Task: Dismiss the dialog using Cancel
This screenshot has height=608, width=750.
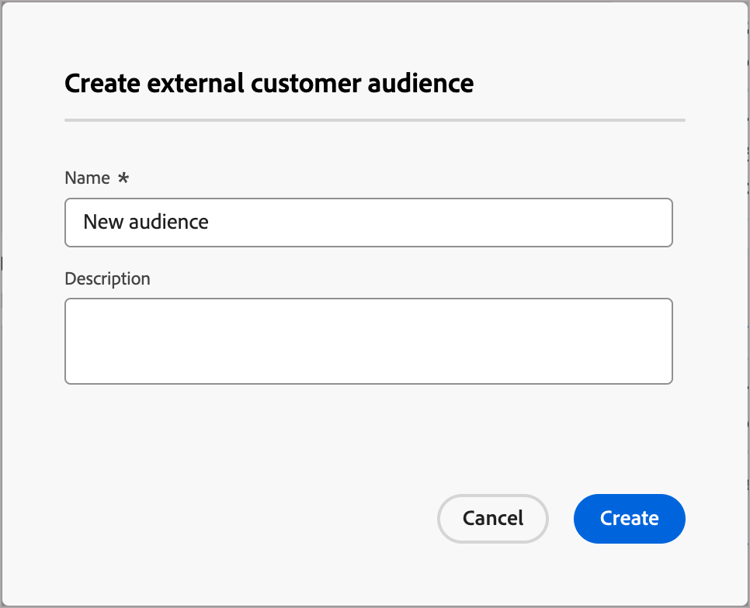Action: pyautogui.click(x=493, y=518)
